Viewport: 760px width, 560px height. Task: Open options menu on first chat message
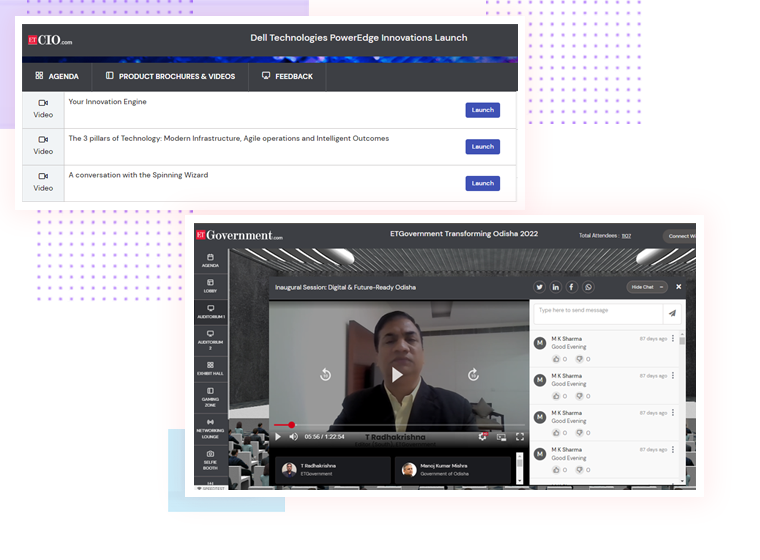click(673, 340)
